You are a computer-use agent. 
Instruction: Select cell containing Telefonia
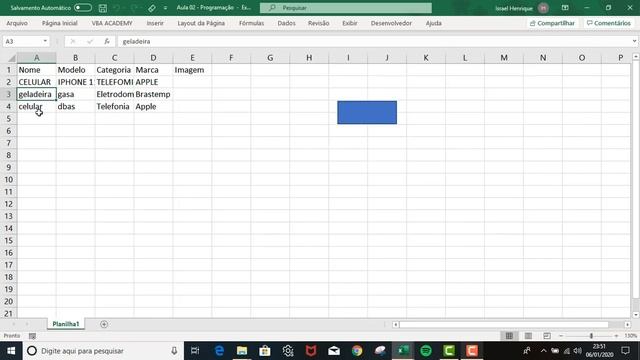point(114,107)
